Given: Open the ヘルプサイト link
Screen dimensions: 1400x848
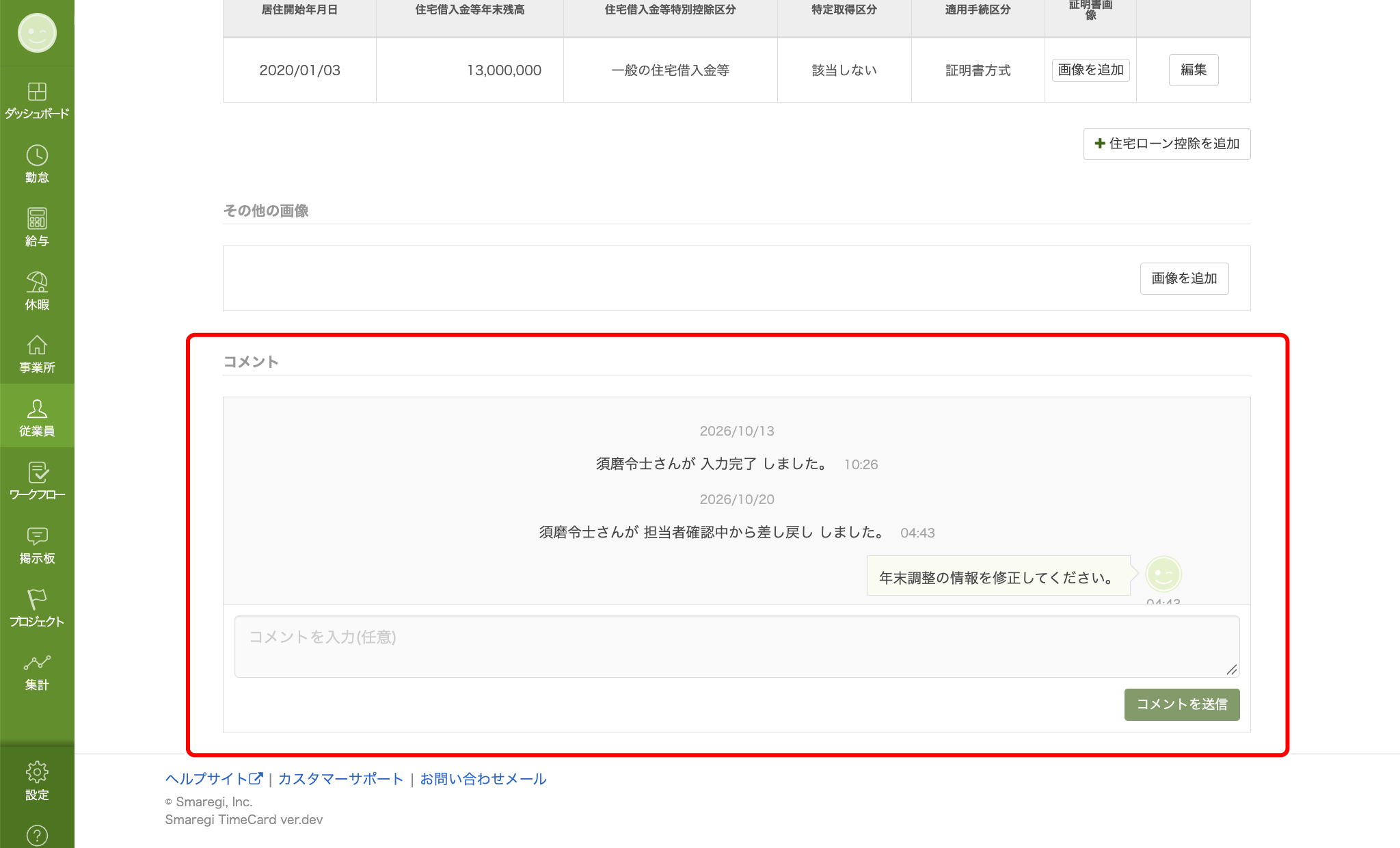Looking at the screenshot, I should (214, 779).
